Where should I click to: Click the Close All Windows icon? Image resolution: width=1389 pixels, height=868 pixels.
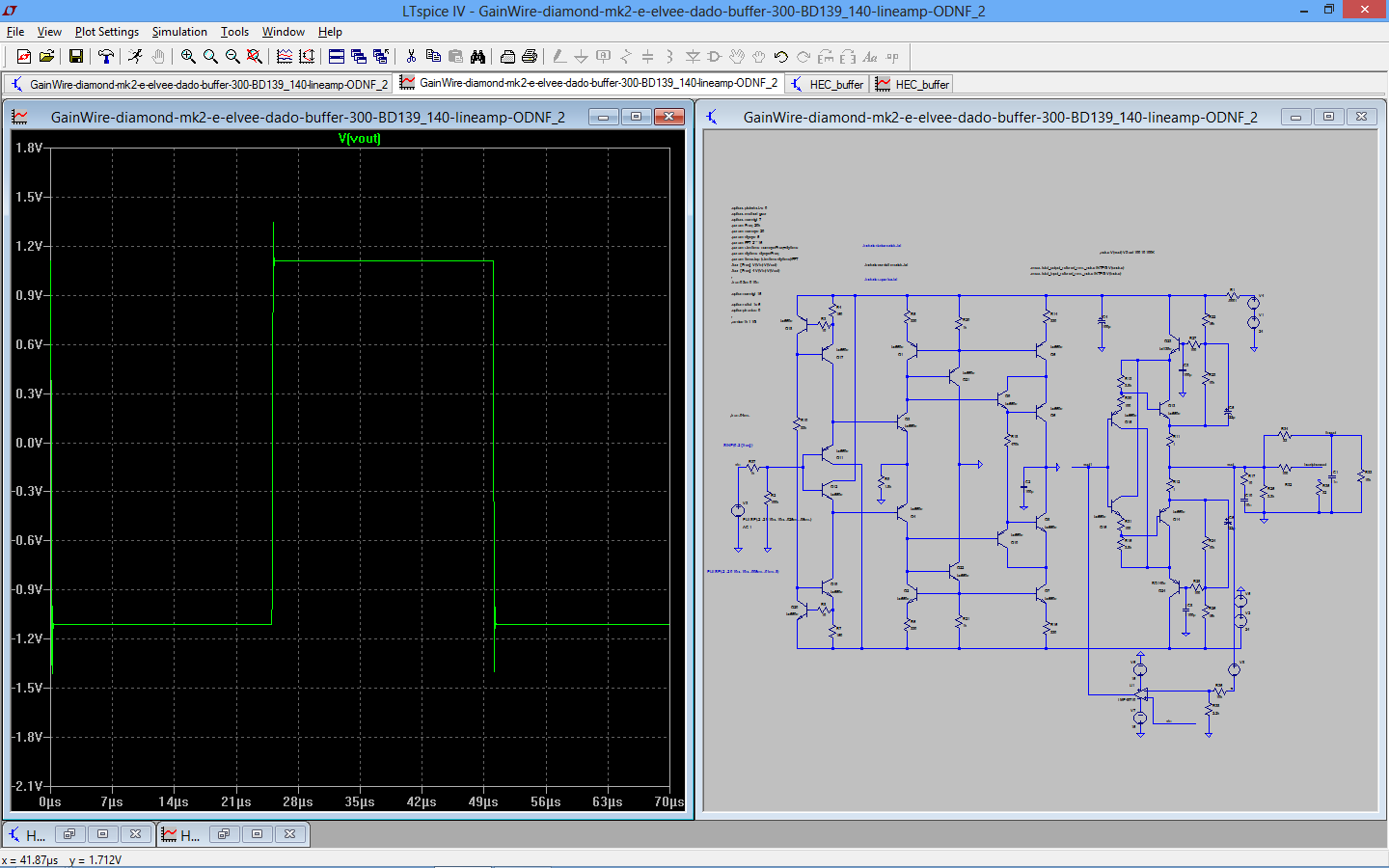(x=381, y=57)
